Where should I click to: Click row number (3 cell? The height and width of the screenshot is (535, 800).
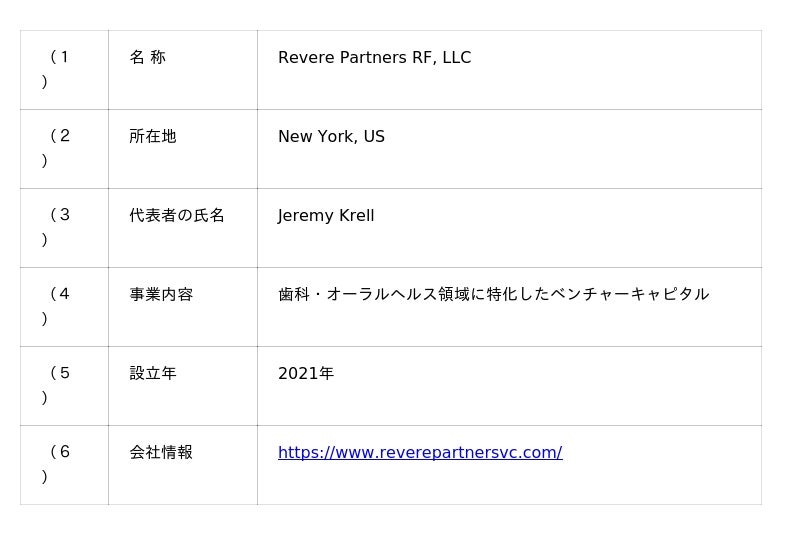64,228
